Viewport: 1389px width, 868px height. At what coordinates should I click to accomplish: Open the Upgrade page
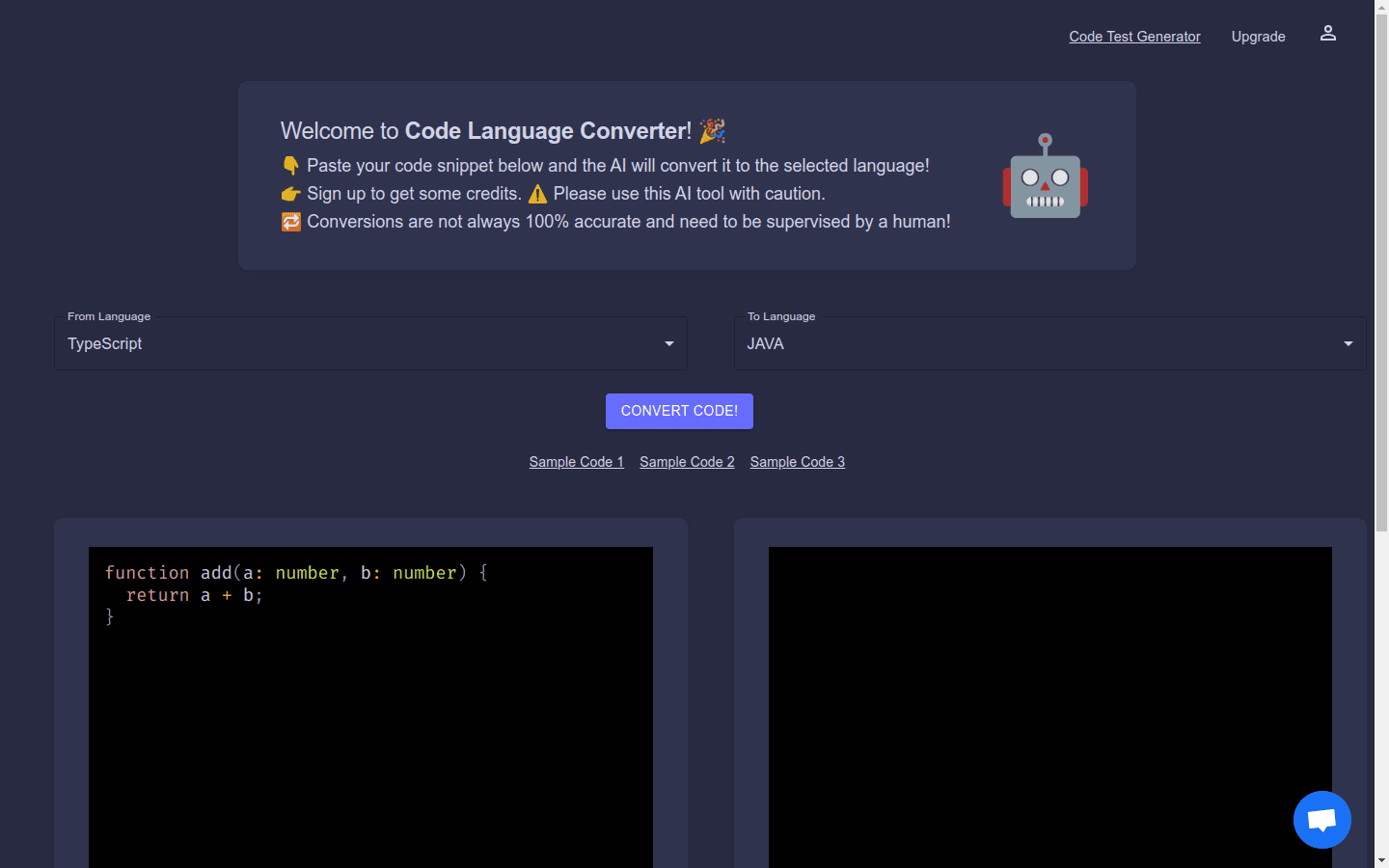pyautogui.click(x=1258, y=37)
